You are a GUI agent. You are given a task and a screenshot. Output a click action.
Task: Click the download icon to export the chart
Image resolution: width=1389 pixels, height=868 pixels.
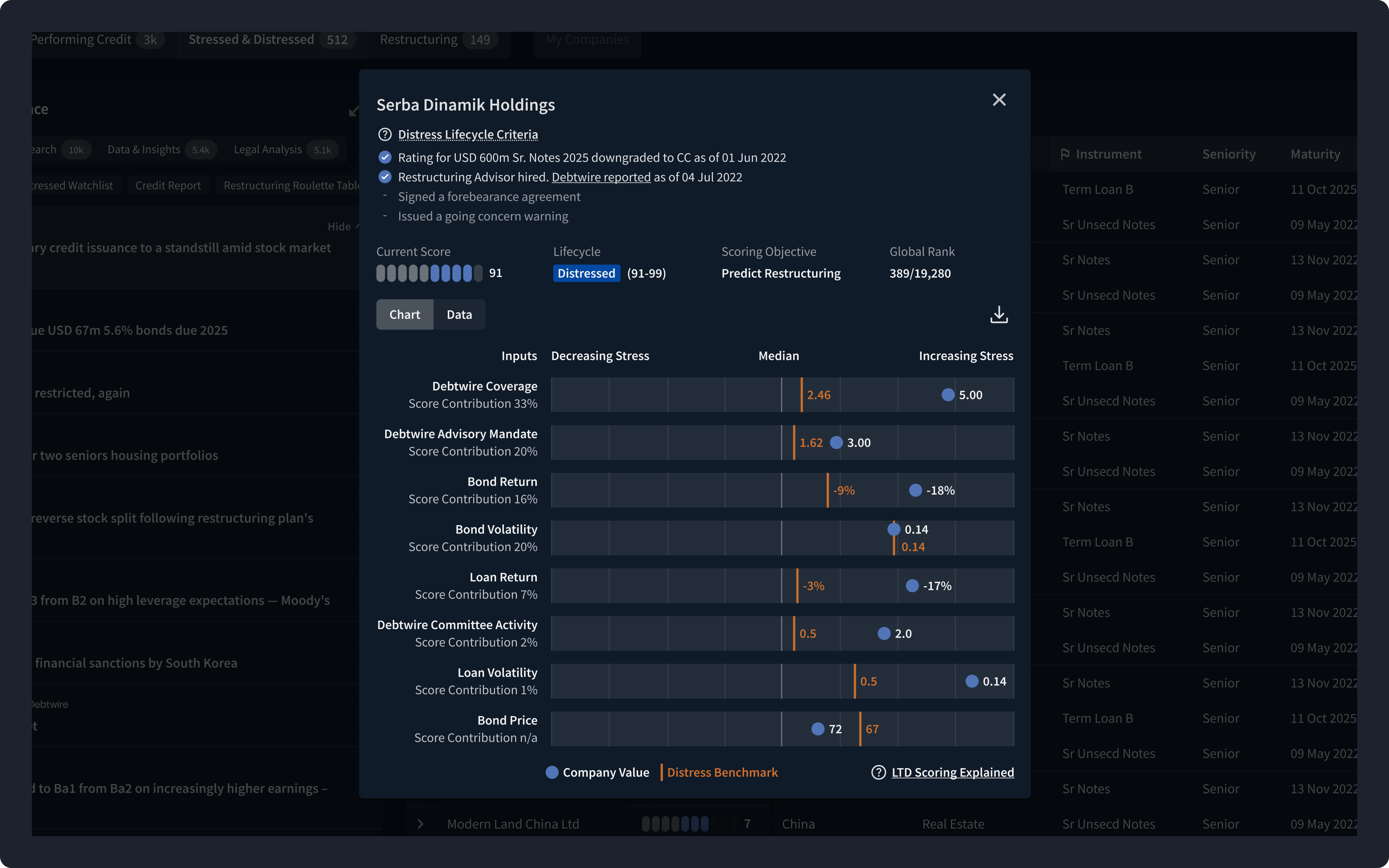point(999,315)
